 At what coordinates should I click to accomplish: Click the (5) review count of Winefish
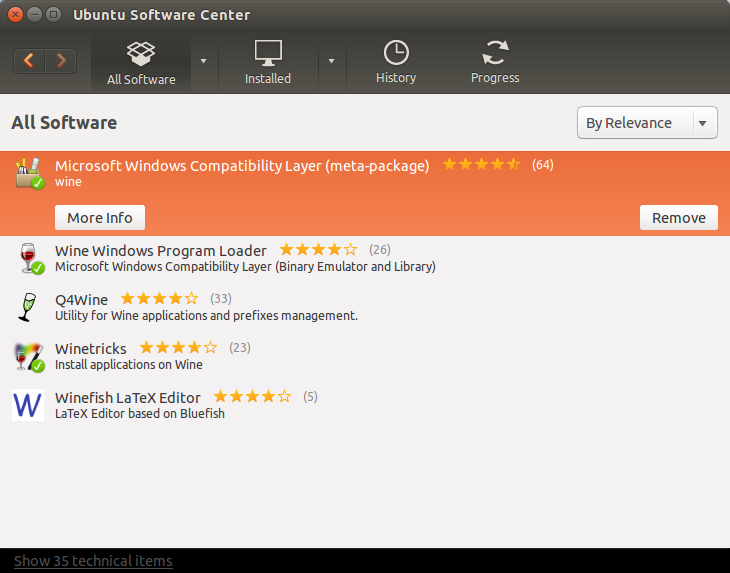pyautogui.click(x=311, y=397)
